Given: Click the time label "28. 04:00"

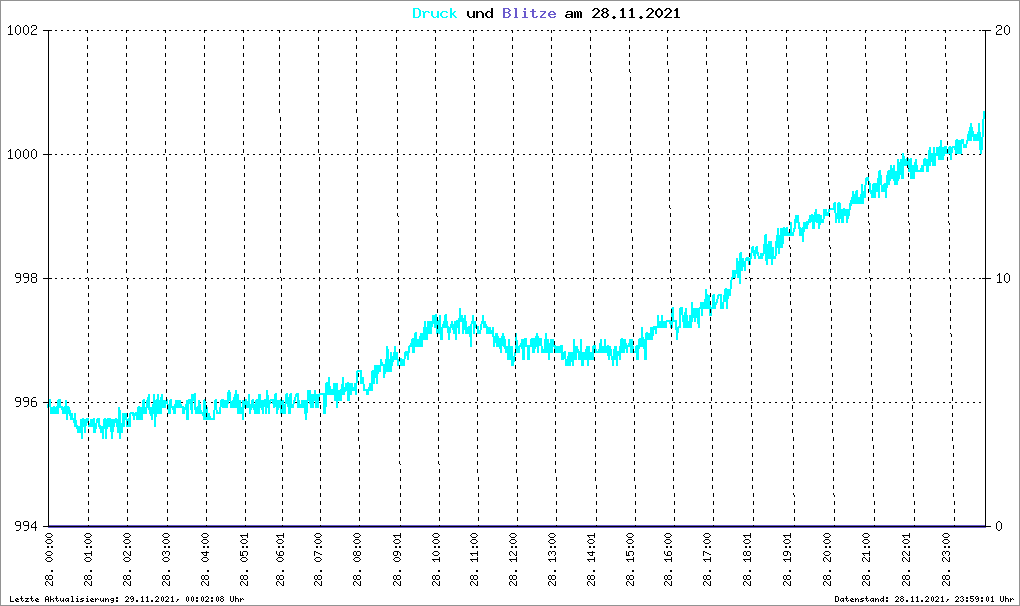Looking at the screenshot, I should click(x=206, y=559).
